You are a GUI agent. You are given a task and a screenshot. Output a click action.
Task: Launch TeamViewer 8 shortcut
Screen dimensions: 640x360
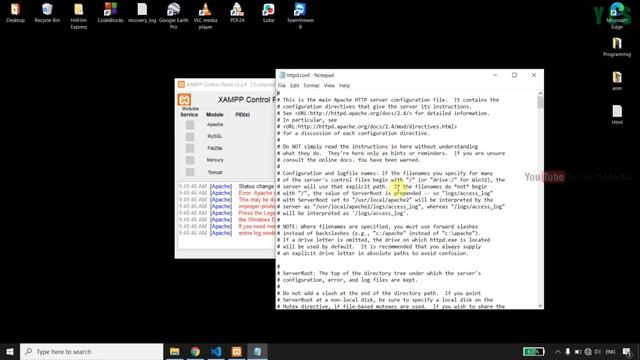click(300, 16)
